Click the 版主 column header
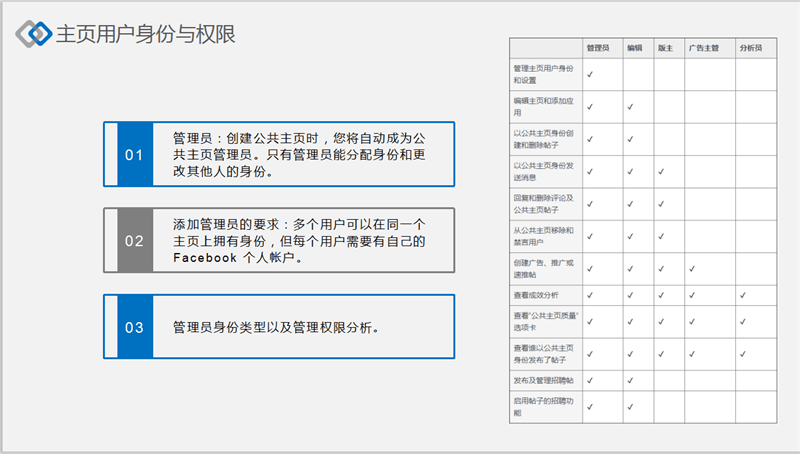This screenshot has height=454, width=800. (x=665, y=48)
